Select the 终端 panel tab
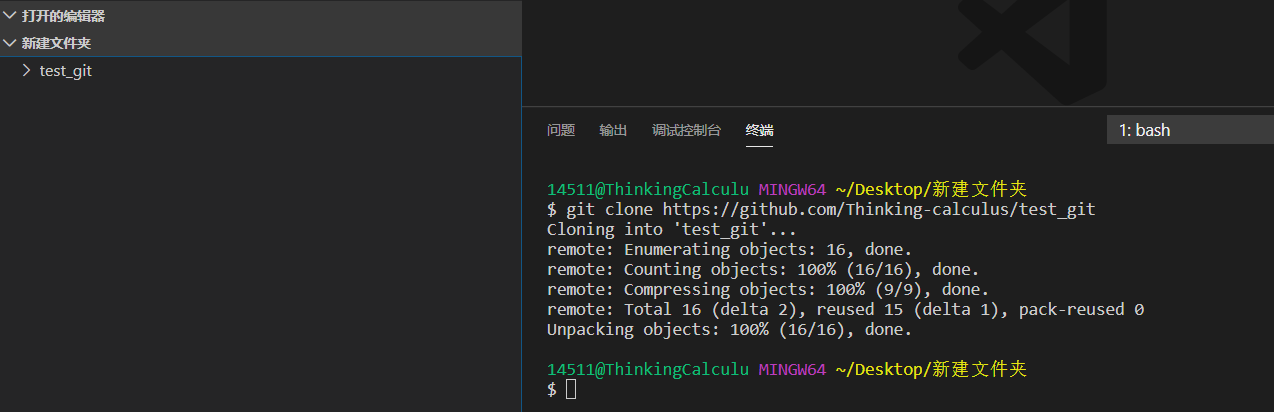Image resolution: width=1274 pixels, height=412 pixels. [x=759, y=130]
